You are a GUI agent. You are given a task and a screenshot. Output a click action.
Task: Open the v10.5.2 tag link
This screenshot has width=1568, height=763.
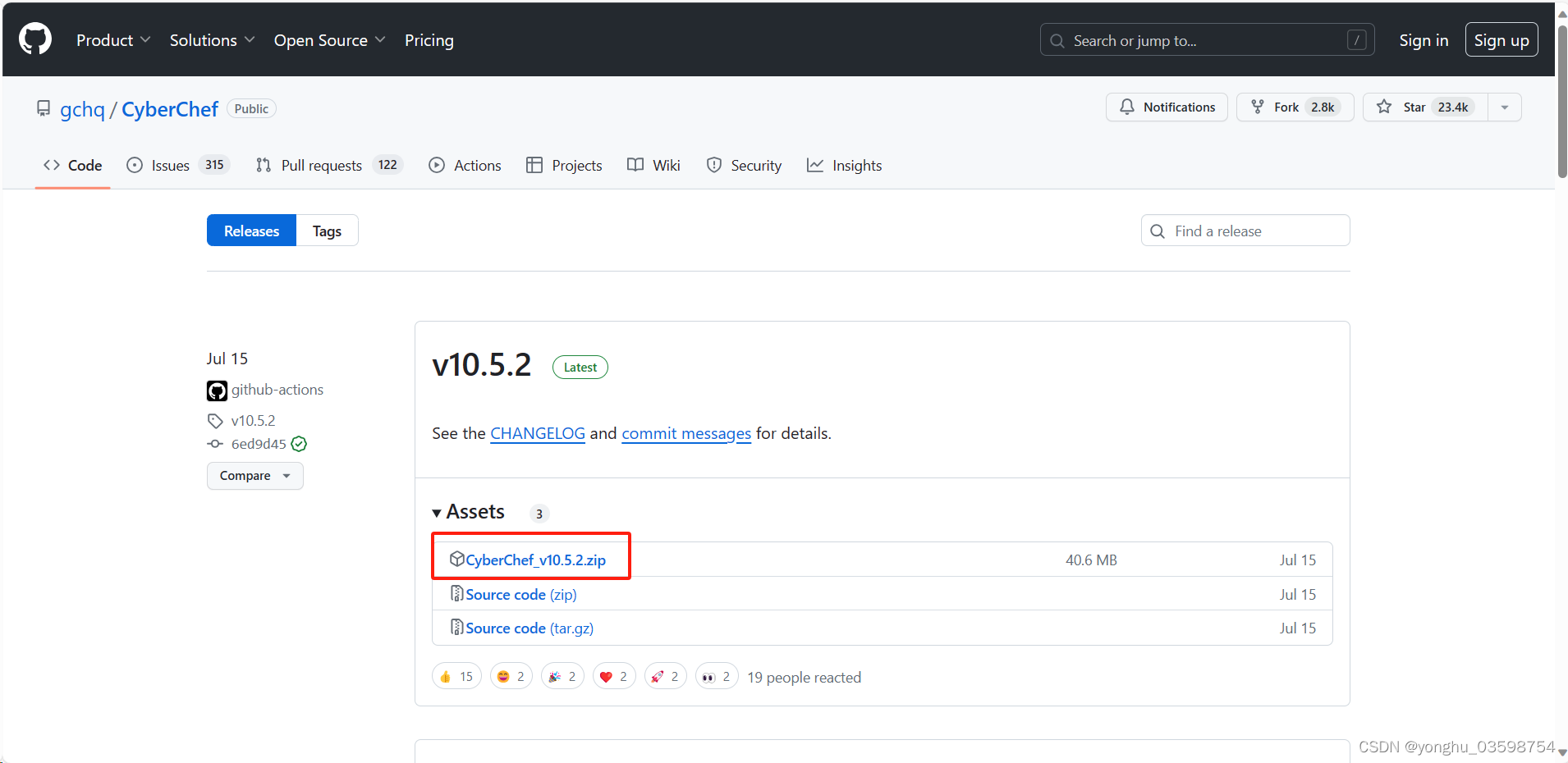point(254,421)
